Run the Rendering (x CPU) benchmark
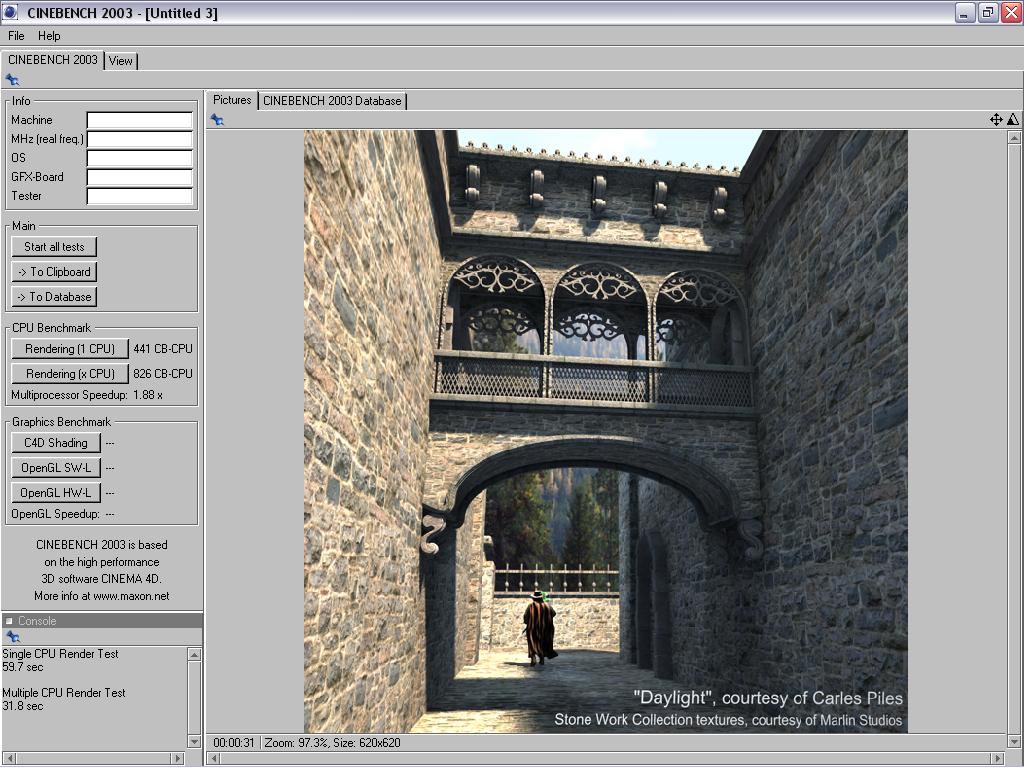The width and height of the screenshot is (1024, 768). coord(70,374)
